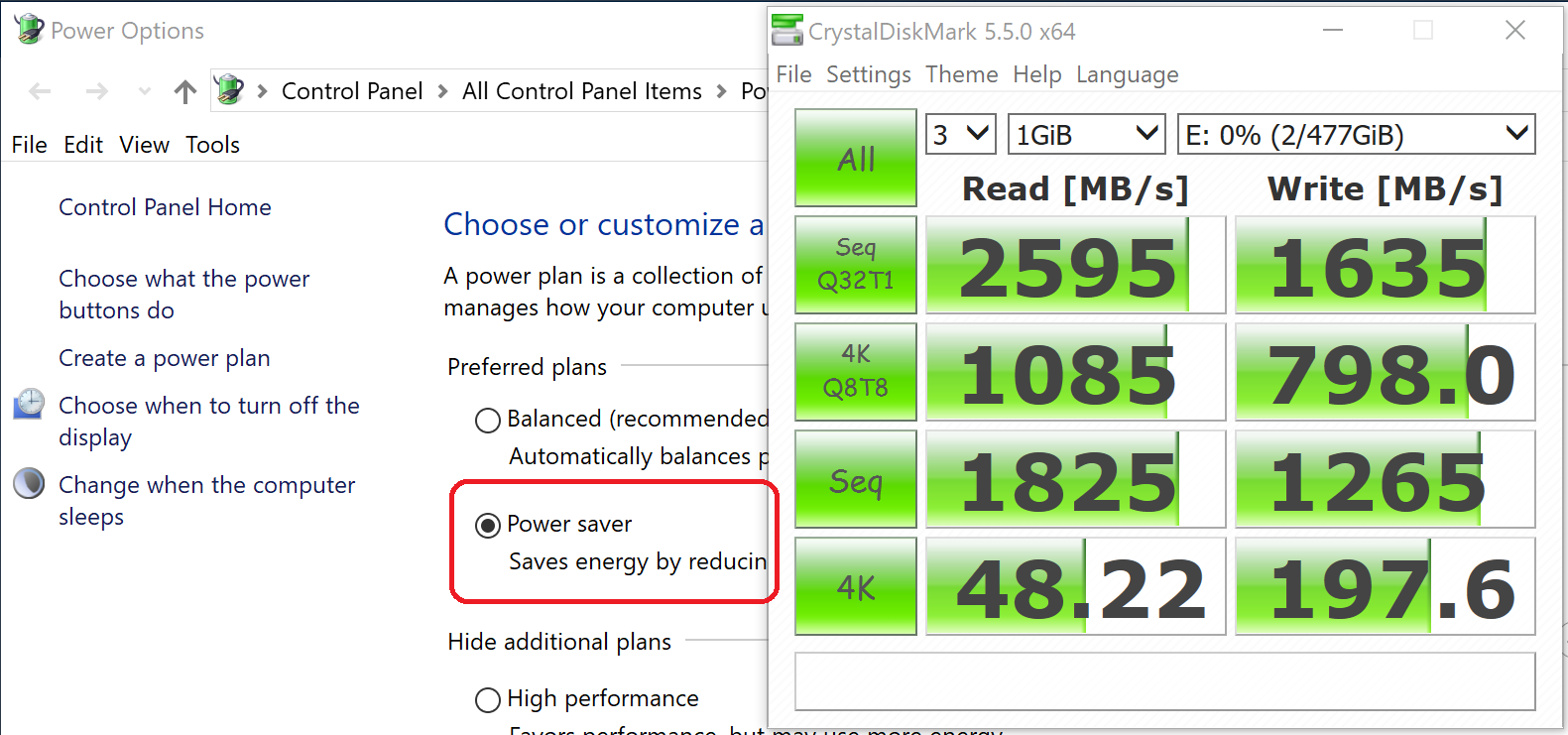
Task: Choose the High performance radio button
Action: [487, 700]
